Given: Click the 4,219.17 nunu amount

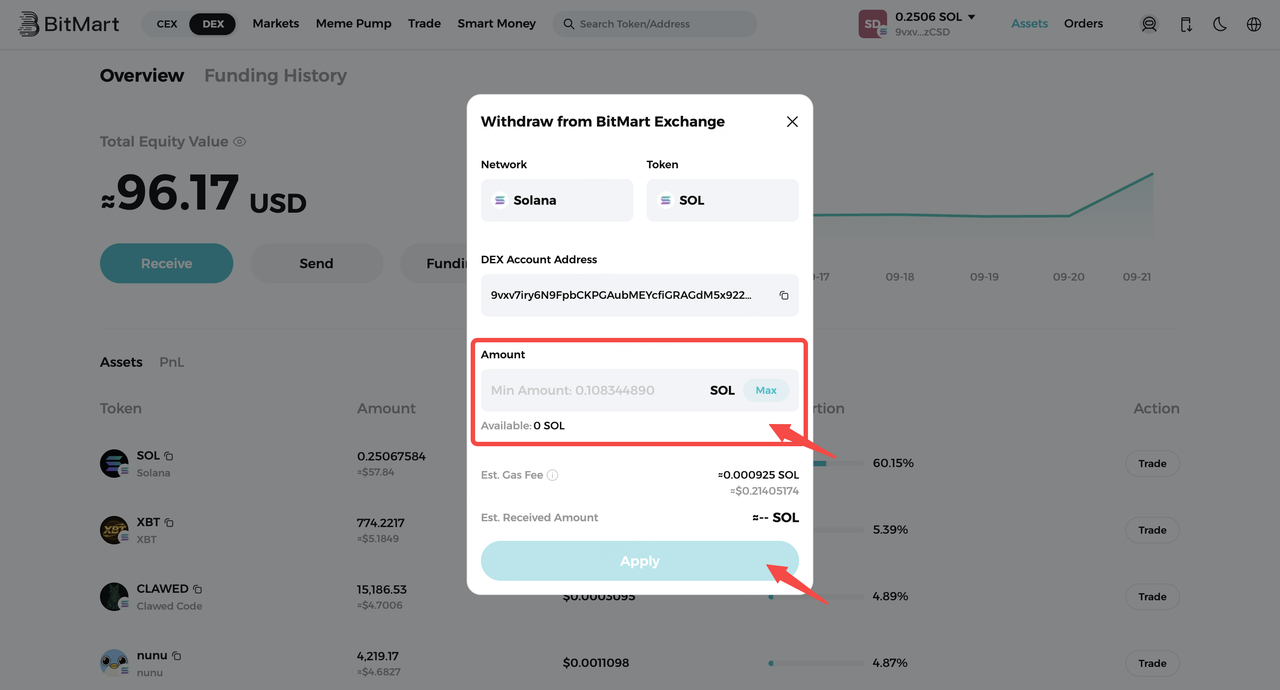Looking at the screenshot, I should [x=378, y=656].
